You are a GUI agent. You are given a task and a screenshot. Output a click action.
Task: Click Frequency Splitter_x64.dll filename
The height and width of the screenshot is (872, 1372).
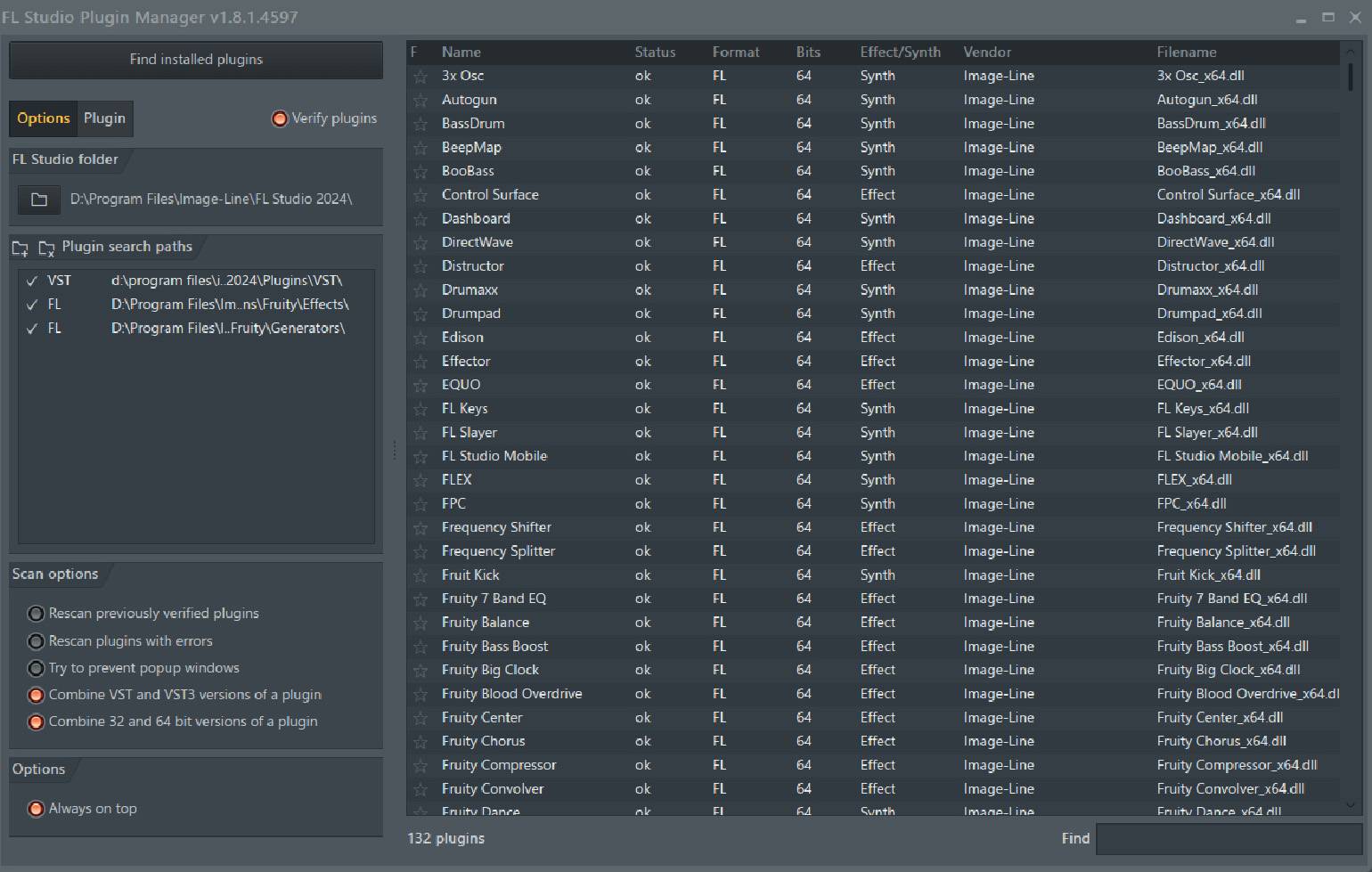(1237, 552)
